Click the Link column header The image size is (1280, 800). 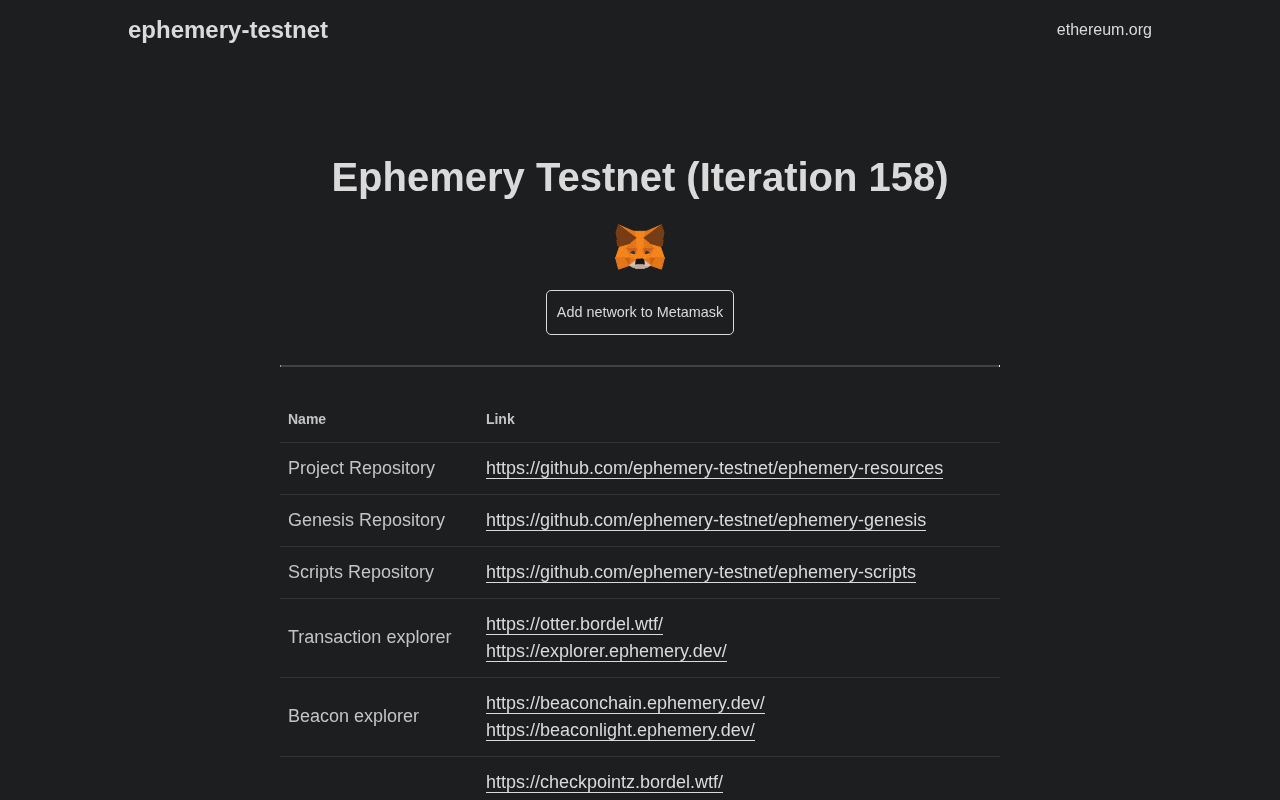coord(500,419)
